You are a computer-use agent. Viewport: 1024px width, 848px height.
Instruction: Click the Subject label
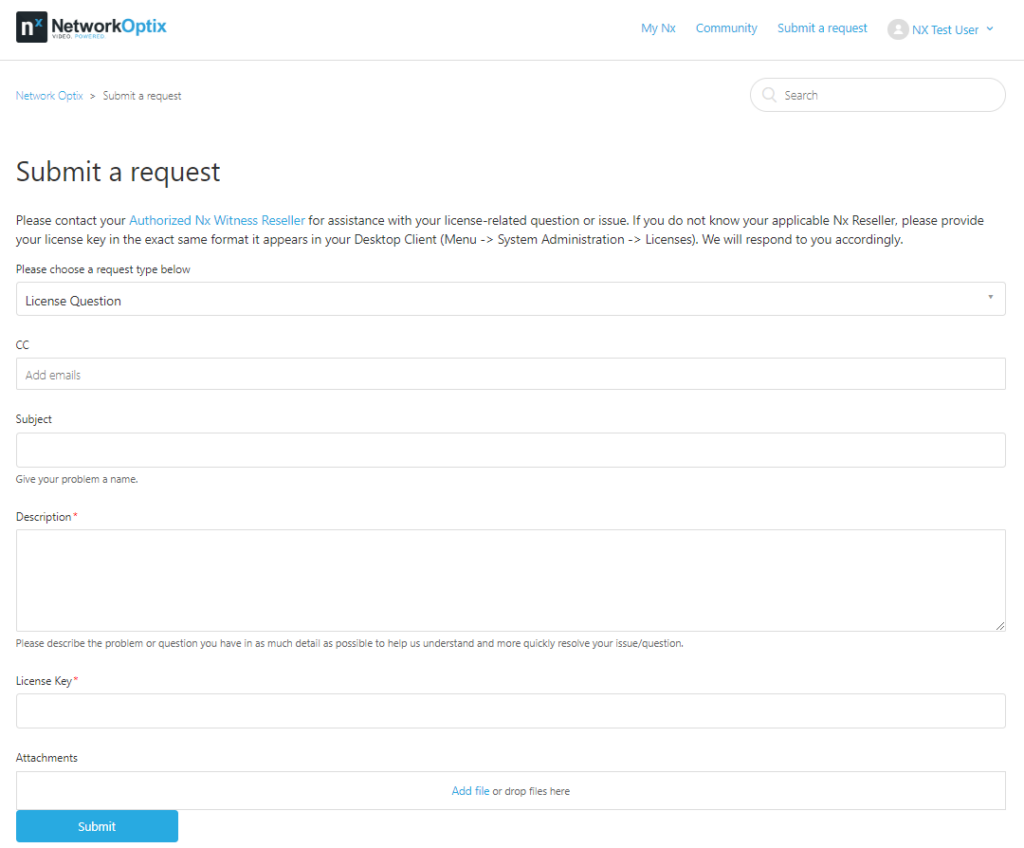33,419
